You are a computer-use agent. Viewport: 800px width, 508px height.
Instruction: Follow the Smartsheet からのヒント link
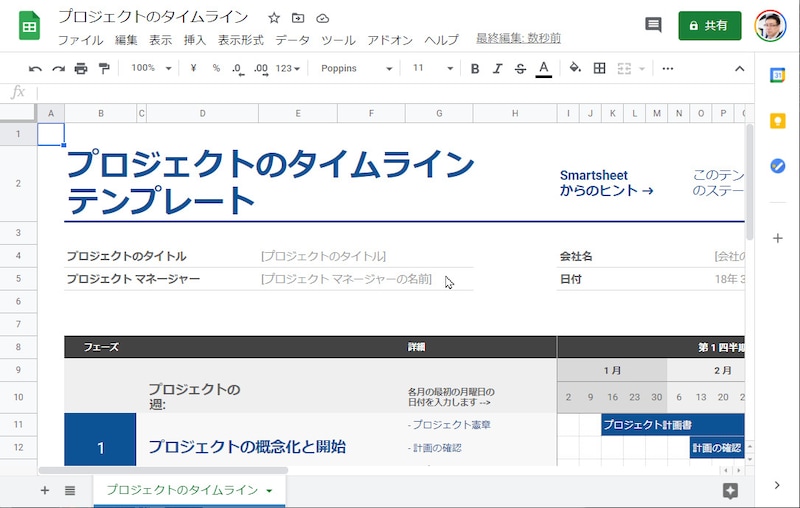point(606,183)
